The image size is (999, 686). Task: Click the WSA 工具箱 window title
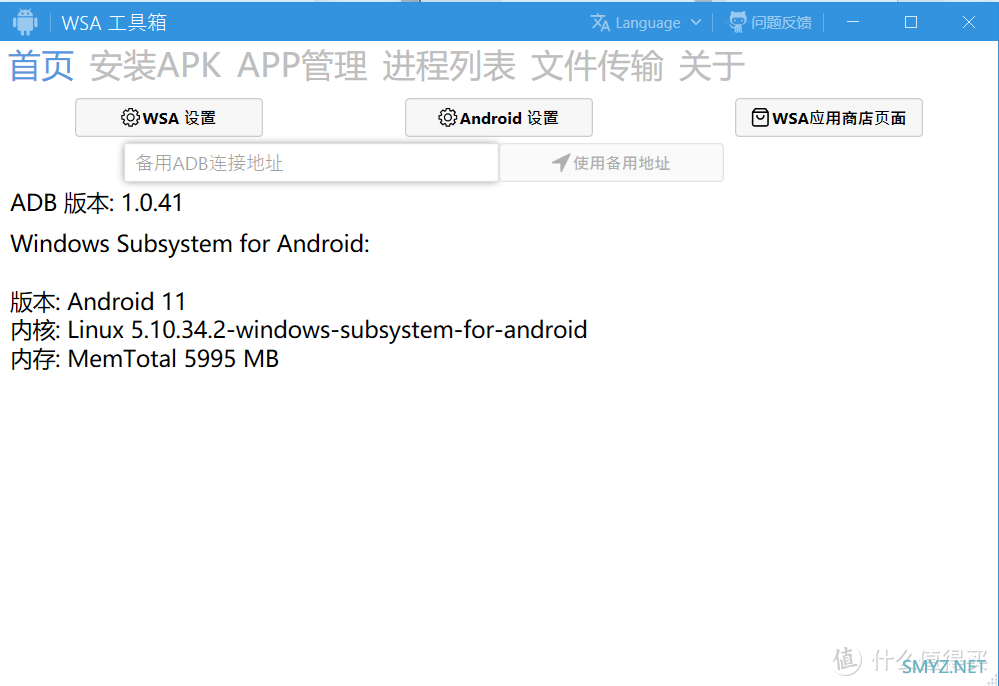pyautogui.click(x=114, y=23)
